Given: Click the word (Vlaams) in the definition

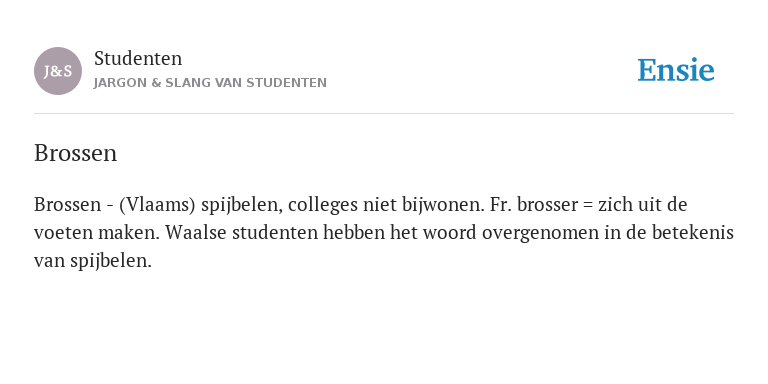Looking at the screenshot, I should pyautogui.click(x=157, y=205).
